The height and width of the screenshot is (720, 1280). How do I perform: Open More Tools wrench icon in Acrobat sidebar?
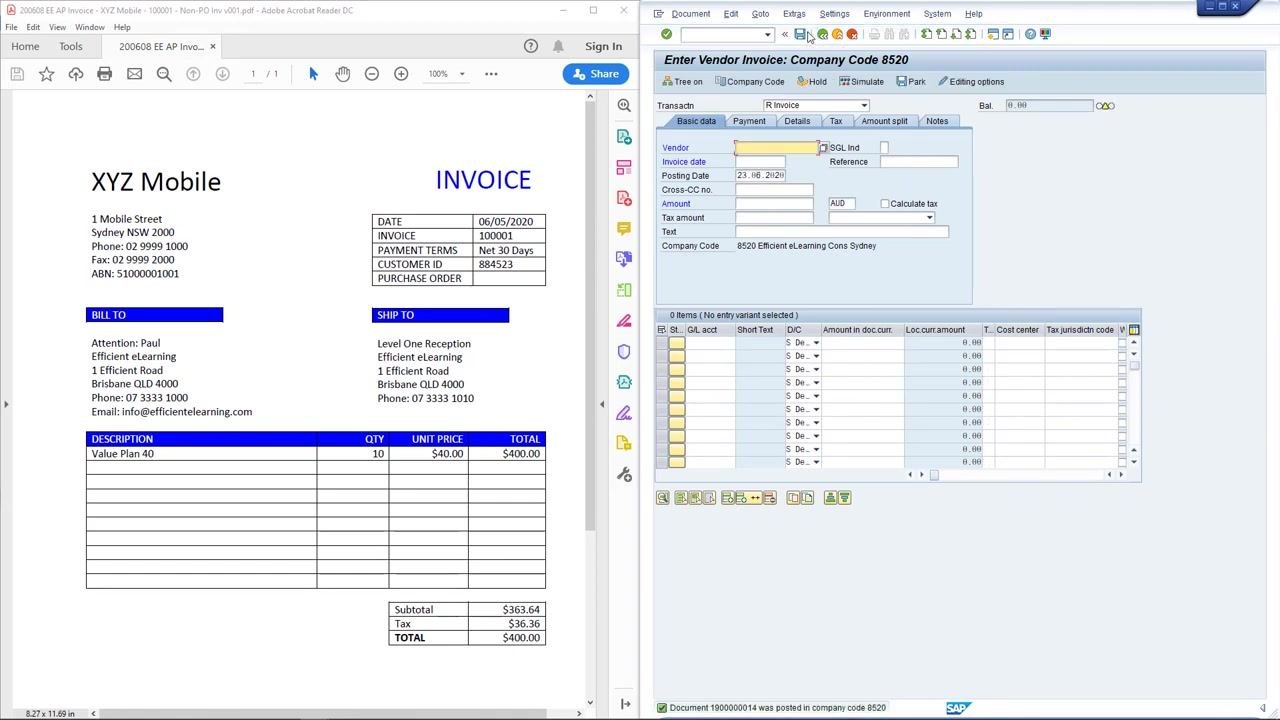point(624,474)
